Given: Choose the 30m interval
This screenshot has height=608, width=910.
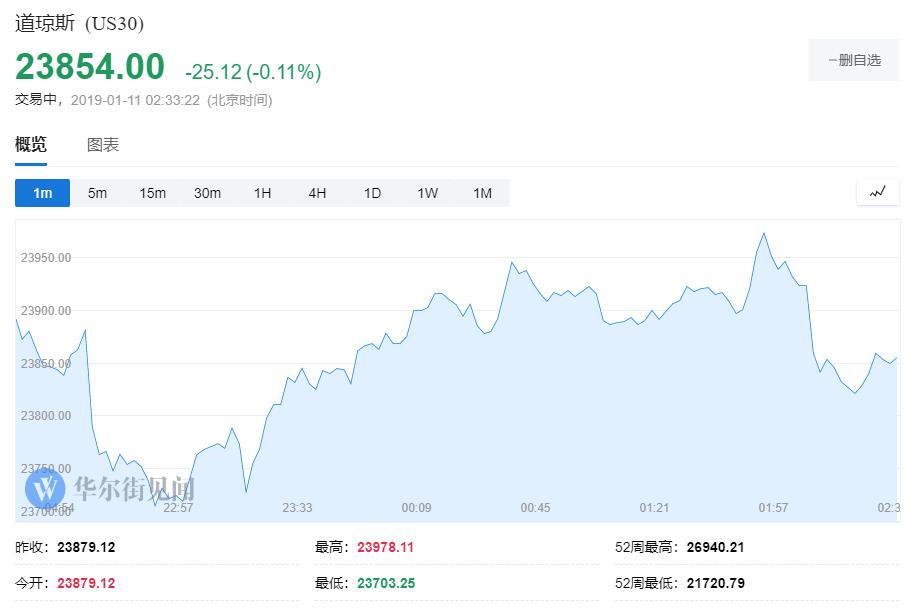Looking at the screenshot, I should click(207, 193).
